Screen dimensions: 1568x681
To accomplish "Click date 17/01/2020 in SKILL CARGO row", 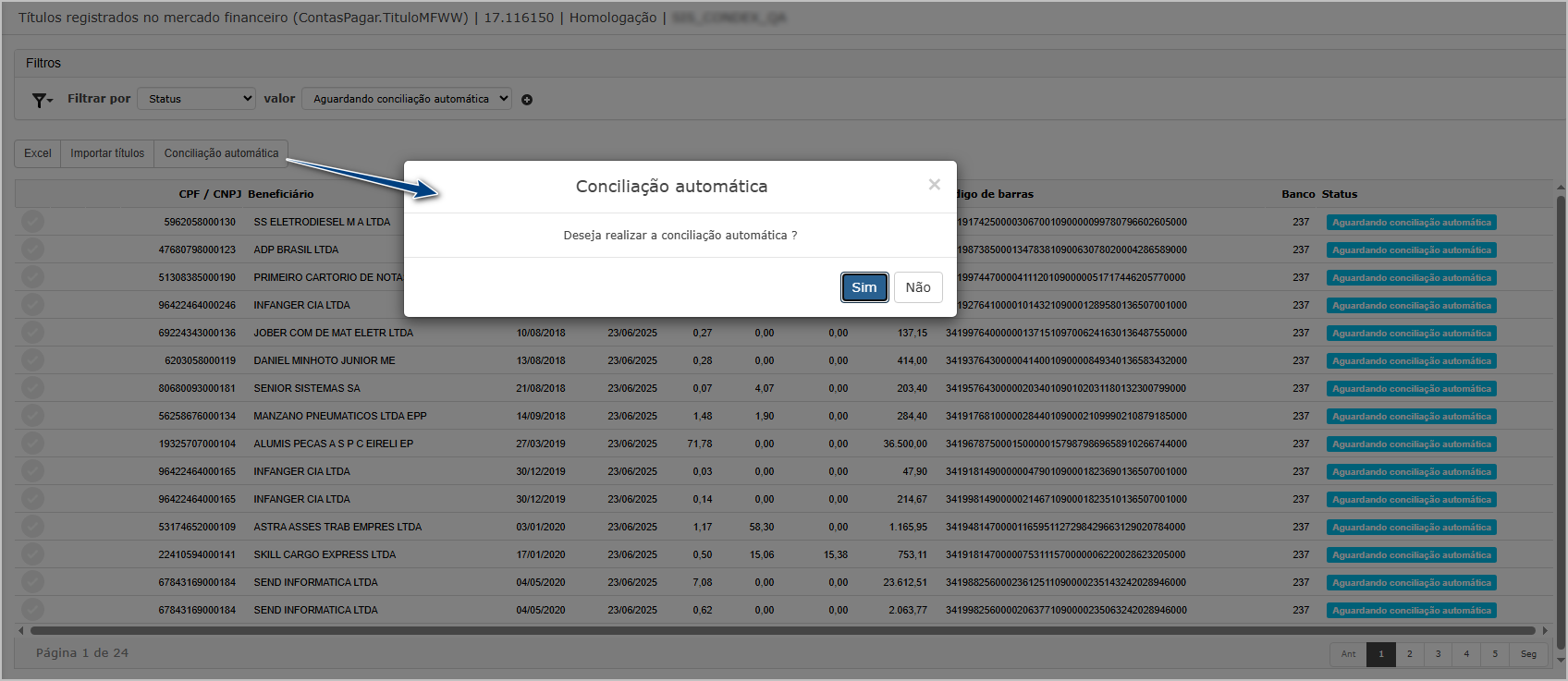I will (x=541, y=554).
